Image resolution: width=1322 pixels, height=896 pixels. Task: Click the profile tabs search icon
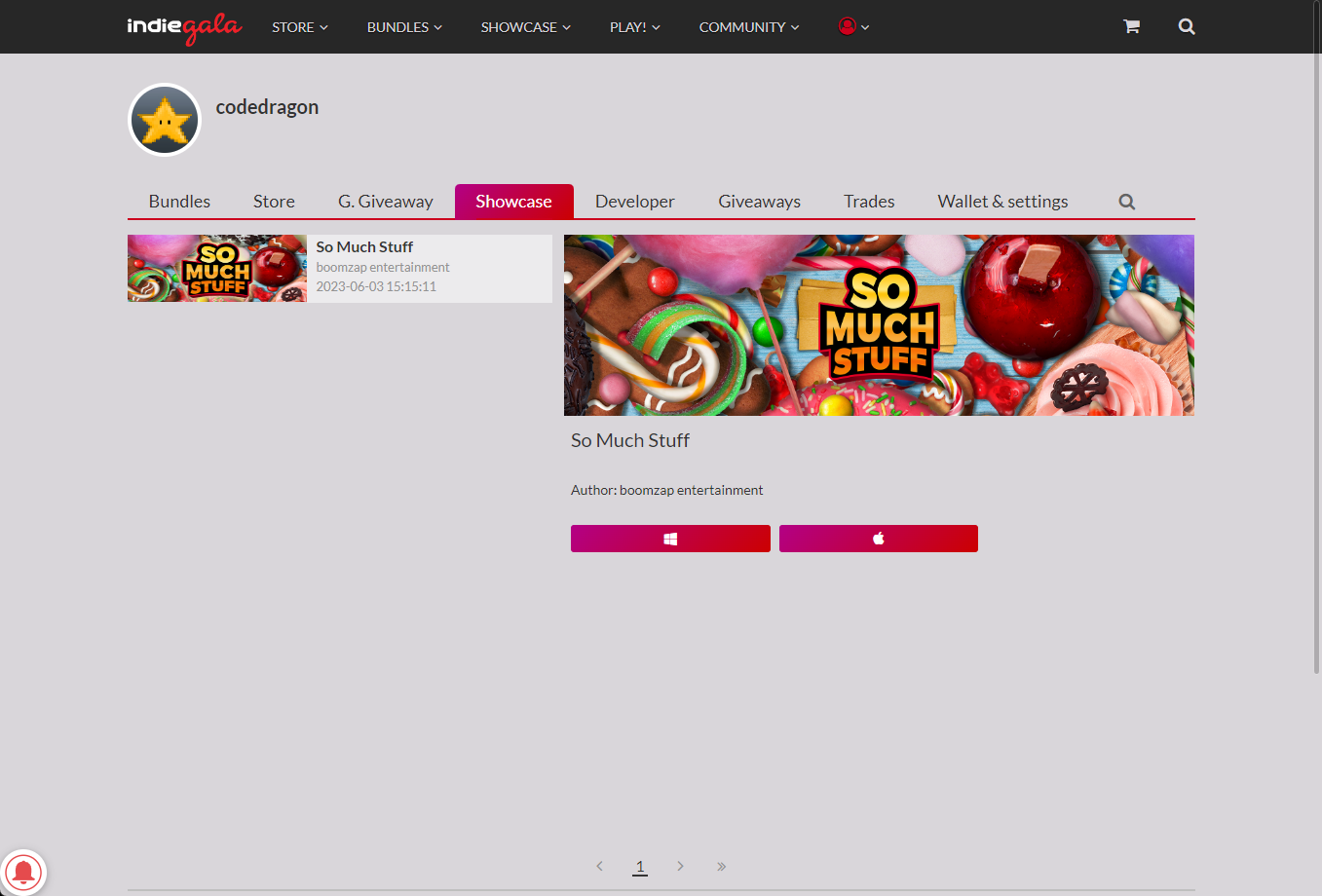click(1127, 202)
